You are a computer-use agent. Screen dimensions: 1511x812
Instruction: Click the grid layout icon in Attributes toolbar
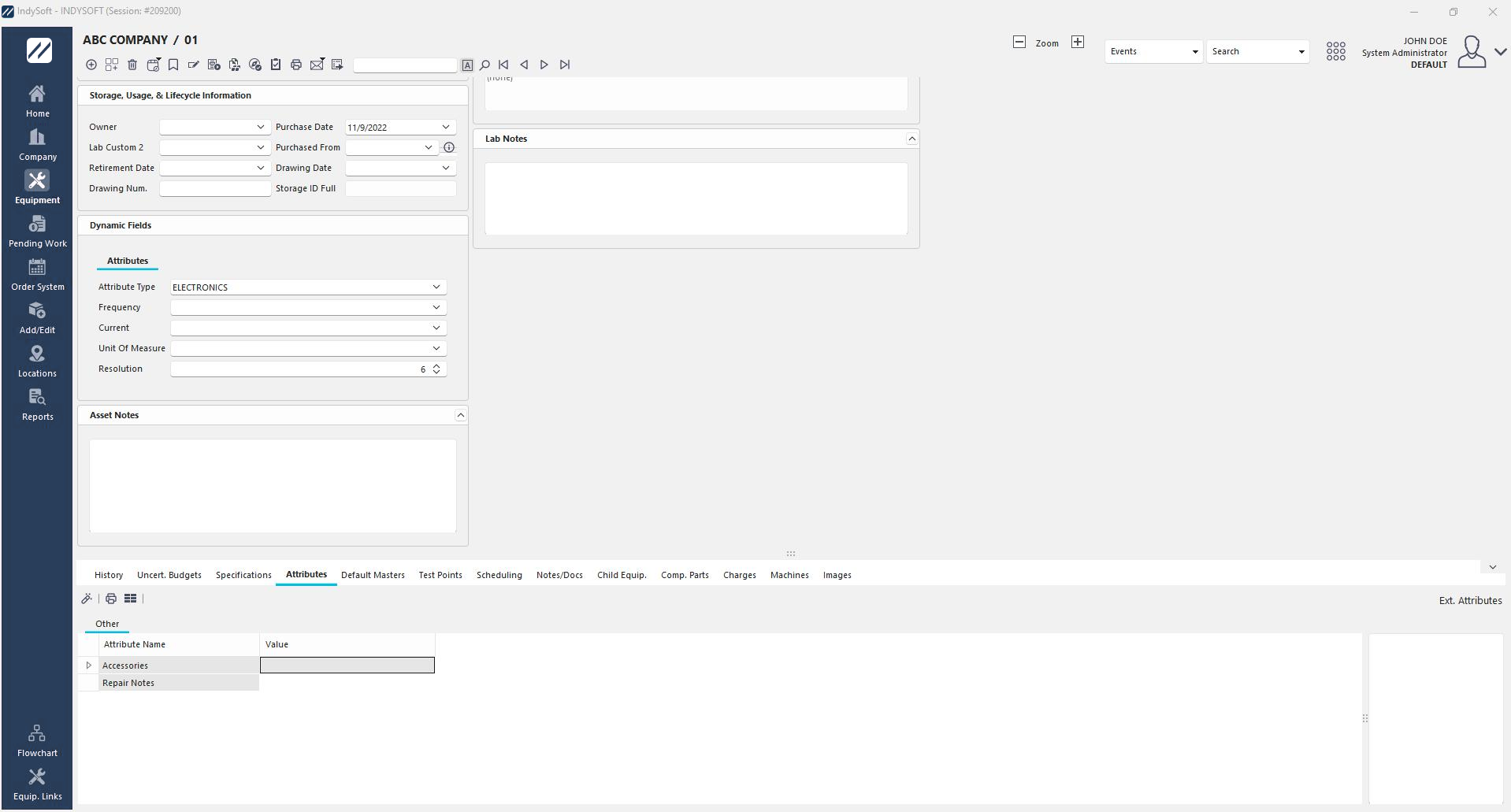pyautogui.click(x=131, y=599)
